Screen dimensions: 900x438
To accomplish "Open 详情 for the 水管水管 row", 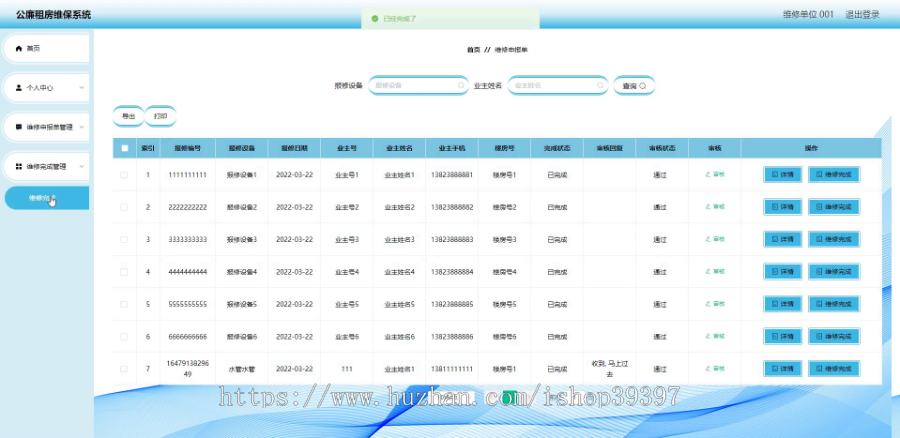I will coord(782,369).
